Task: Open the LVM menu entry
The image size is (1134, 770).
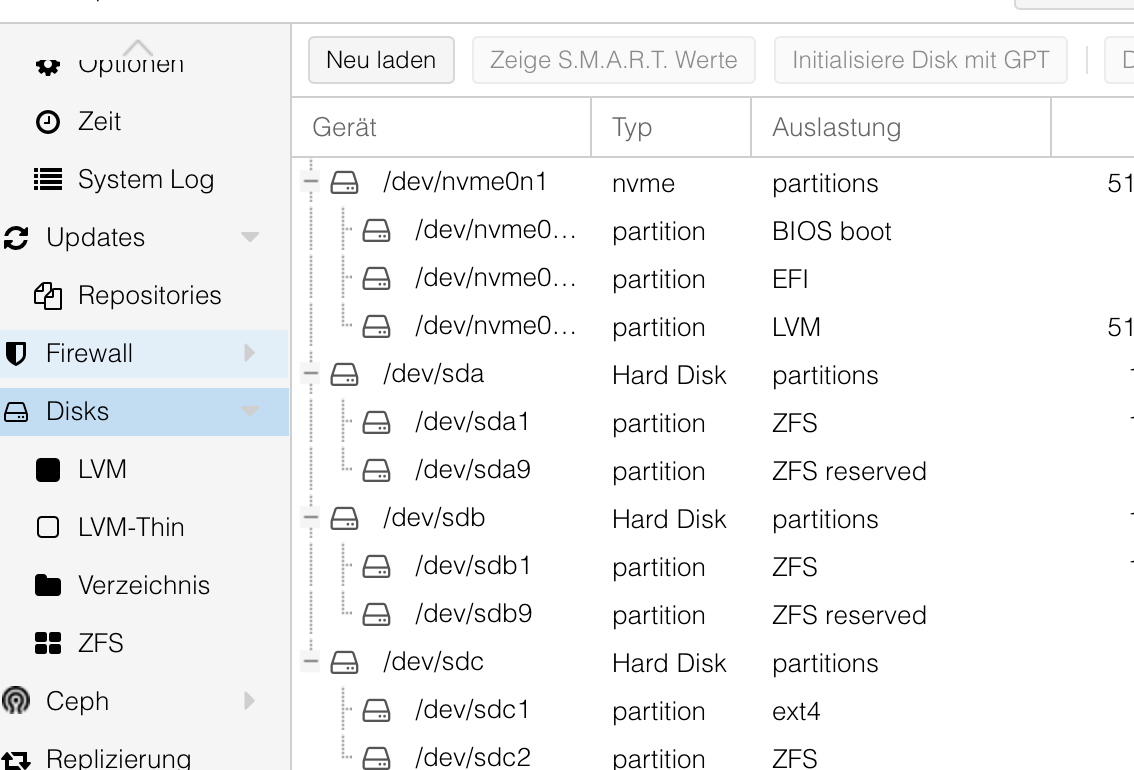Action: pyautogui.click(x=102, y=470)
